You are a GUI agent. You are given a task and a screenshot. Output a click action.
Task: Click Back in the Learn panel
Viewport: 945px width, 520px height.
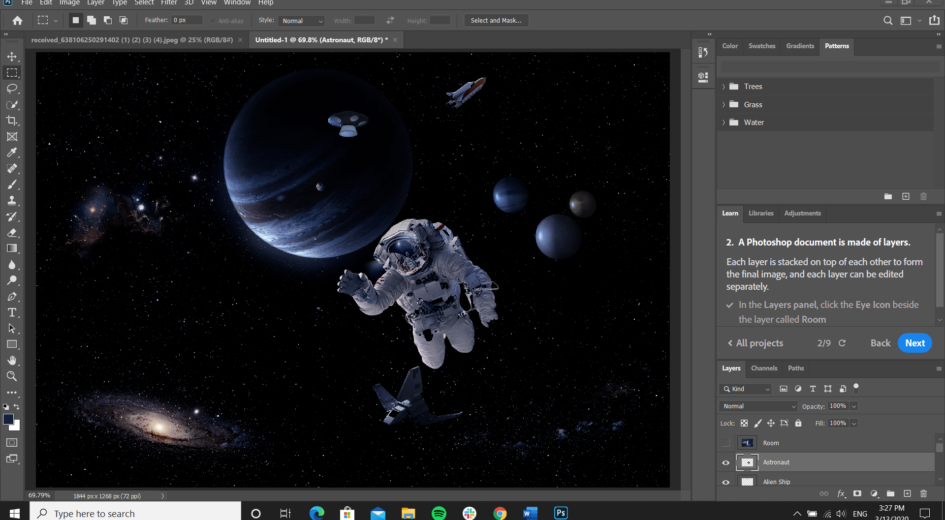[880, 343]
